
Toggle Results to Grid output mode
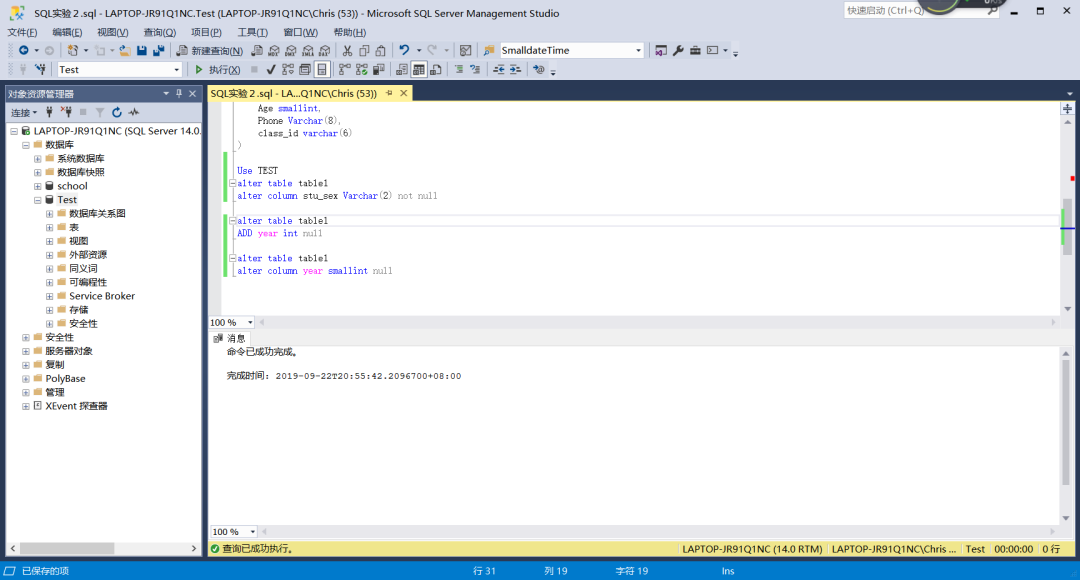coord(420,69)
